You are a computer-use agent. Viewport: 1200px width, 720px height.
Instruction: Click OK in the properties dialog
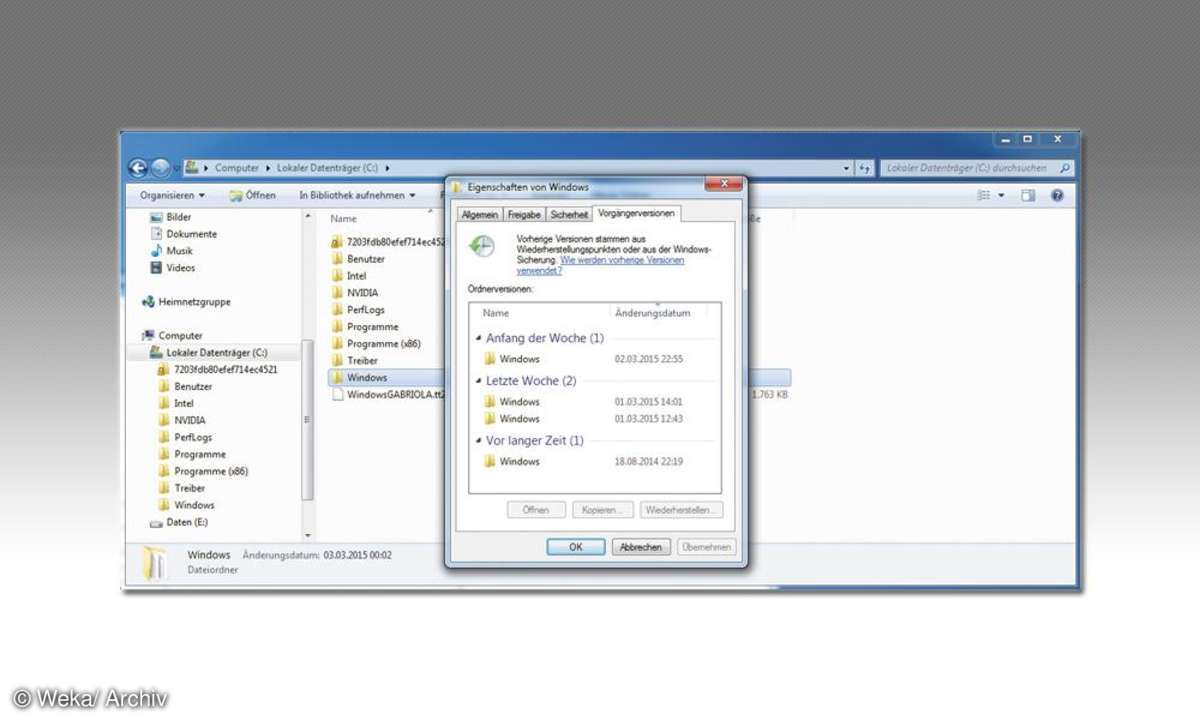[x=576, y=547]
